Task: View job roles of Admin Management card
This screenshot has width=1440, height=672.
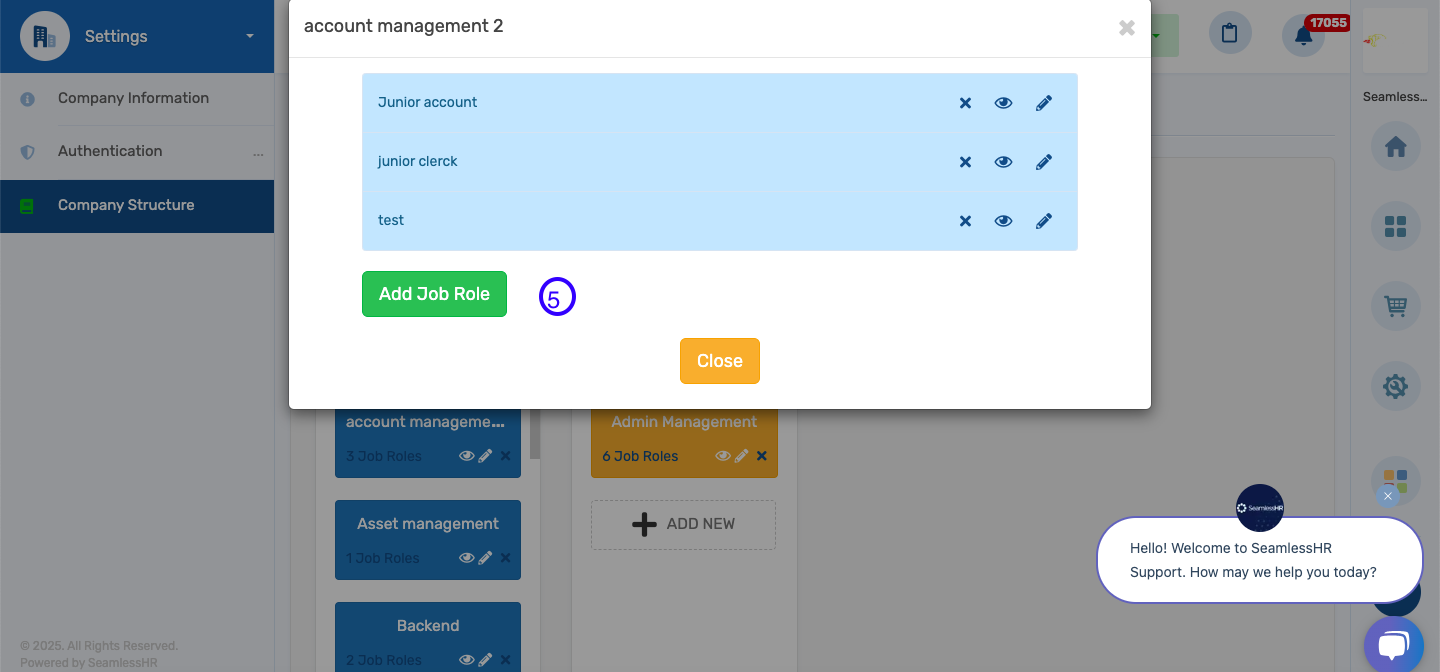Action: click(x=723, y=456)
